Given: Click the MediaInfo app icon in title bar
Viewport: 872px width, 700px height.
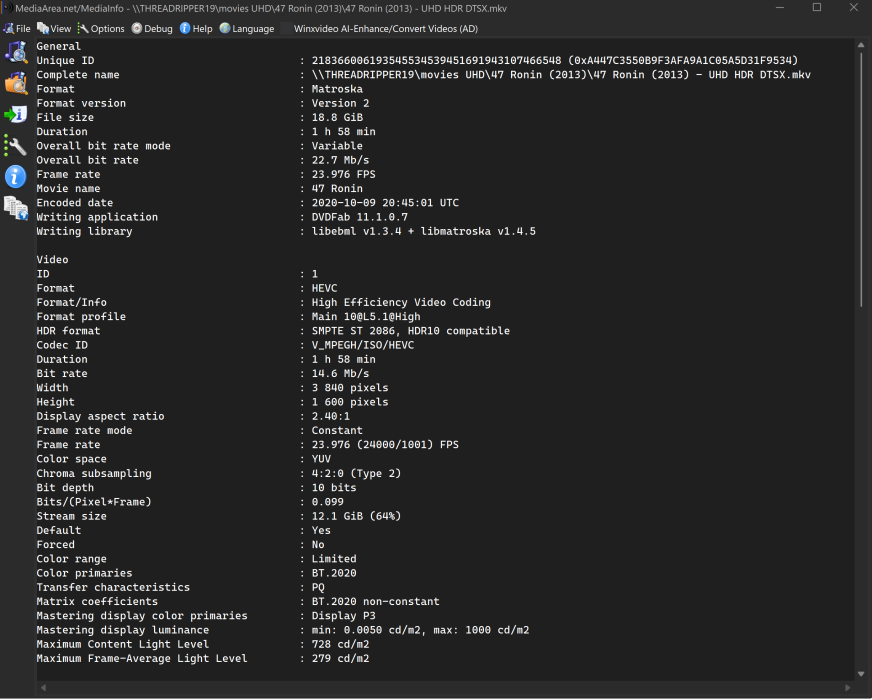Looking at the screenshot, I should point(7,8).
